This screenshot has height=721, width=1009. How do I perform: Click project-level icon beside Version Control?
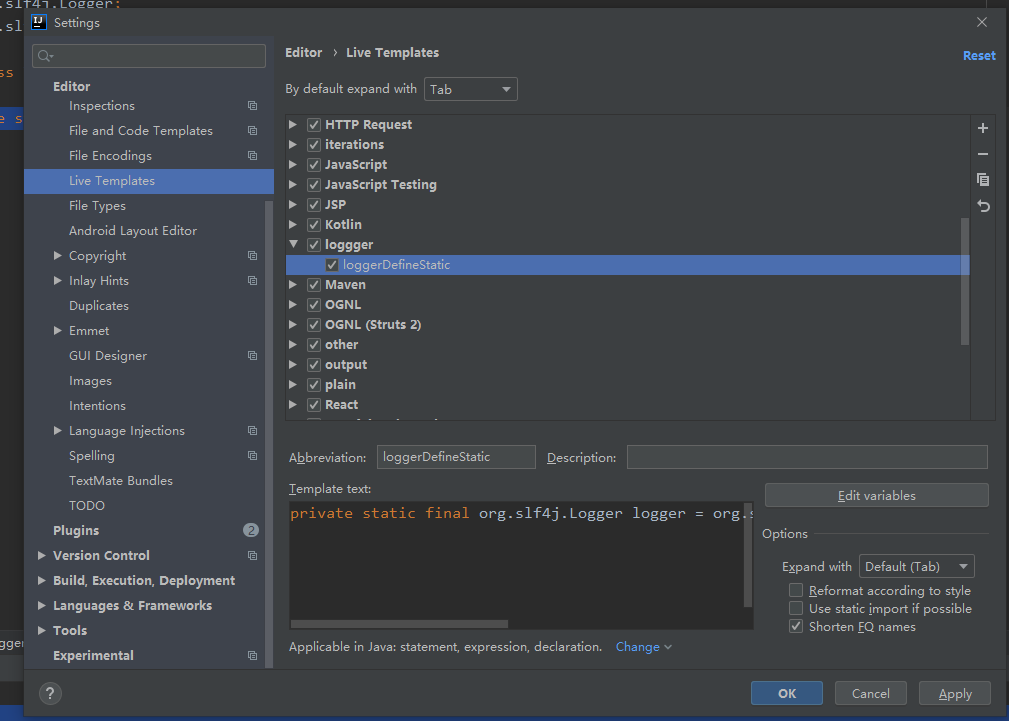252,556
